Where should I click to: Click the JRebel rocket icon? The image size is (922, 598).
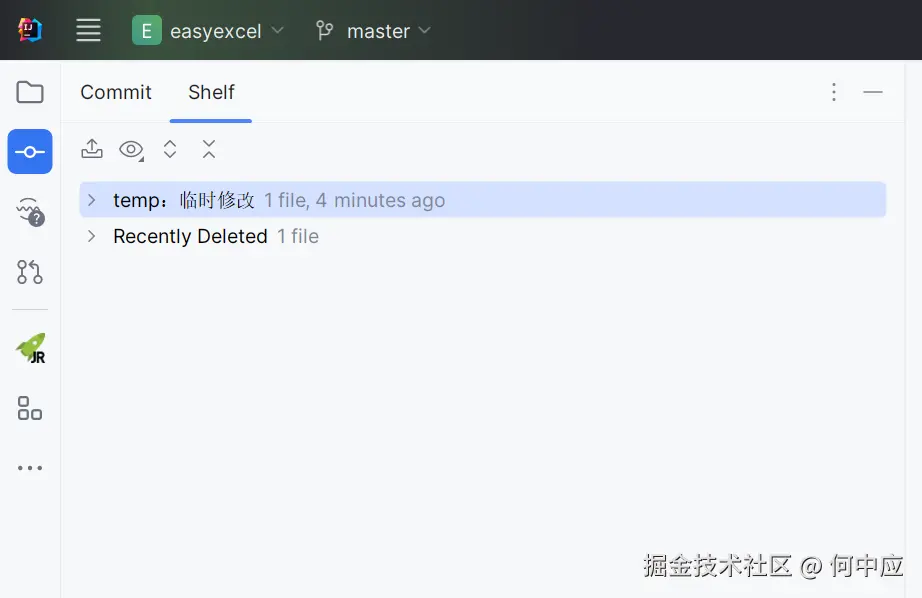click(30, 348)
